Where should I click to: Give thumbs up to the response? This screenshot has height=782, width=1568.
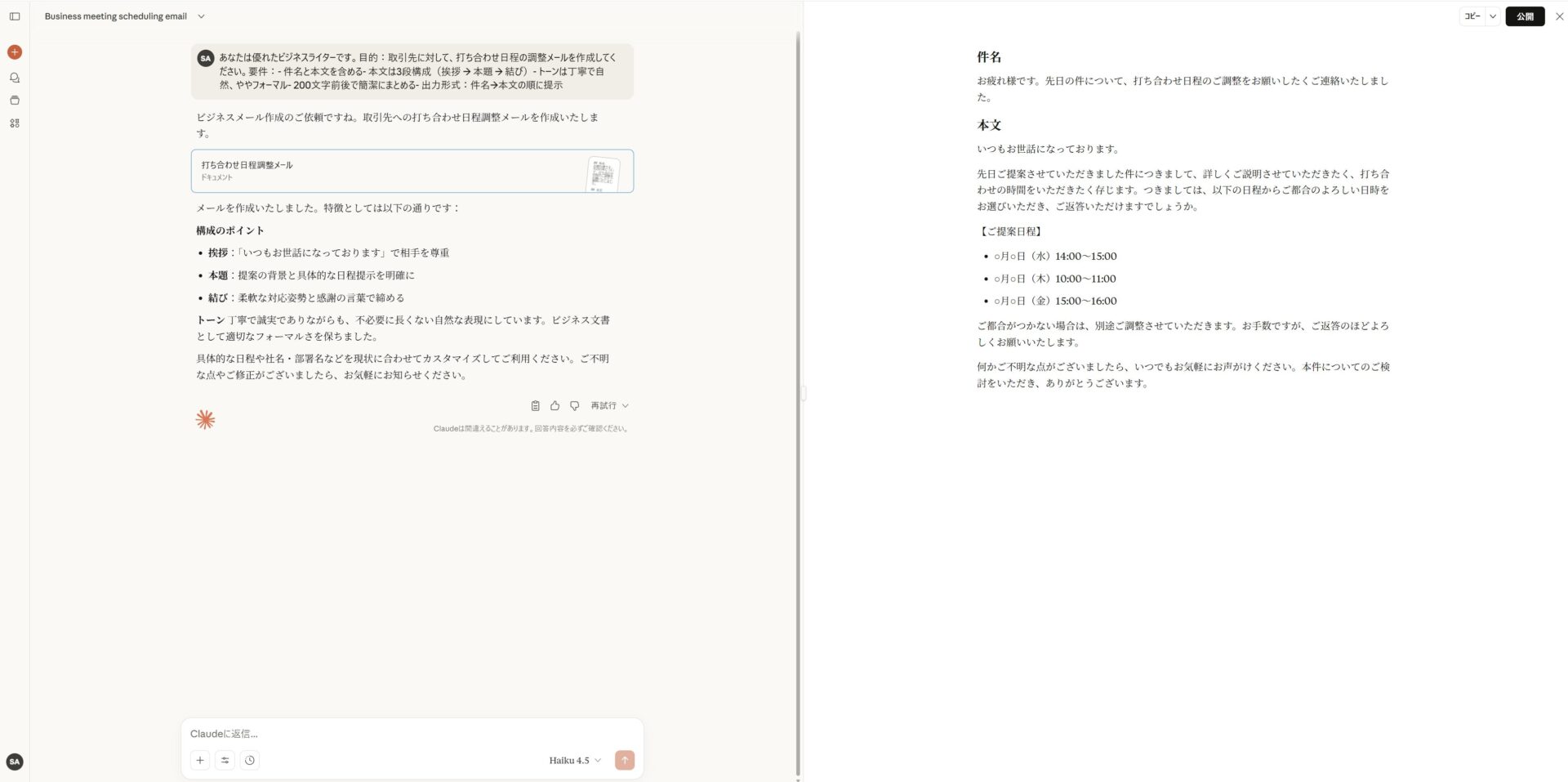pos(555,406)
